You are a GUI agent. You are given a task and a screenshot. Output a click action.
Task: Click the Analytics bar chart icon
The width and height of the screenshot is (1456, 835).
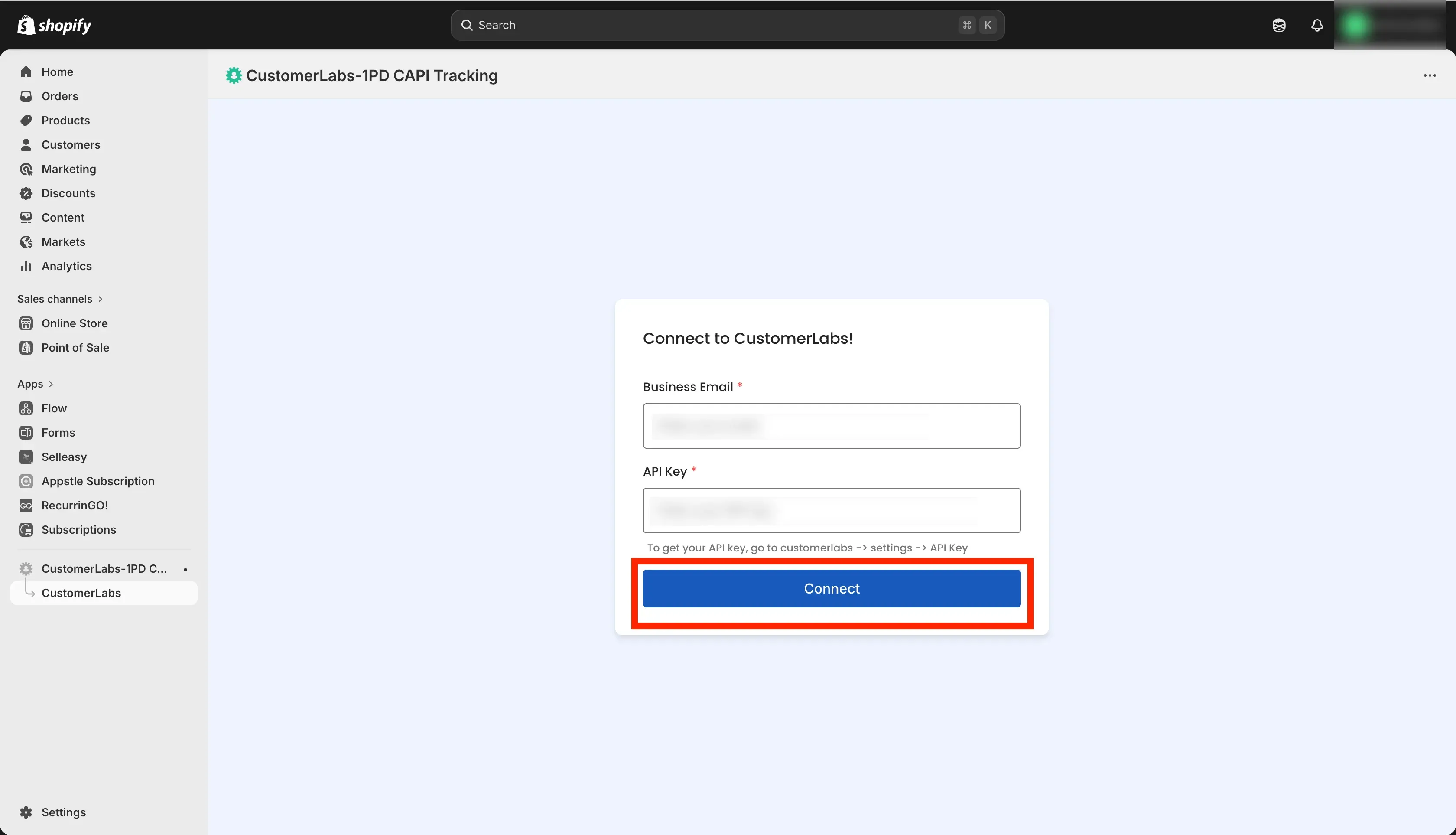coord(26,266)
